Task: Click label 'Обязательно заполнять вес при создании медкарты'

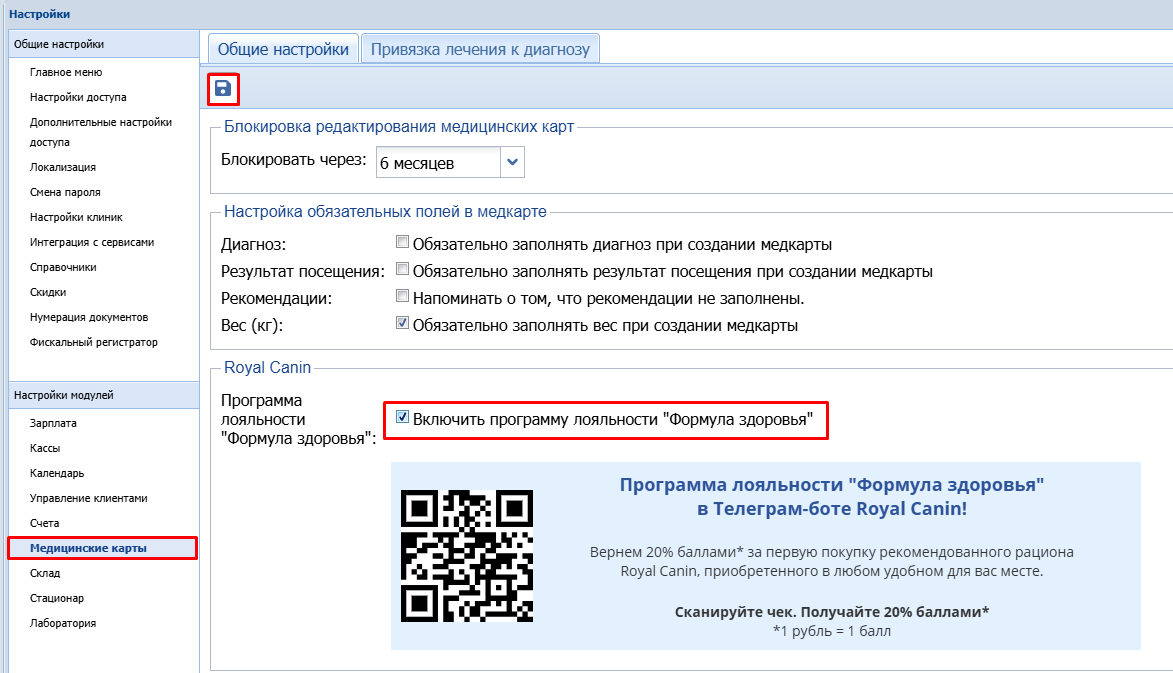Action: tap(605, 325)
